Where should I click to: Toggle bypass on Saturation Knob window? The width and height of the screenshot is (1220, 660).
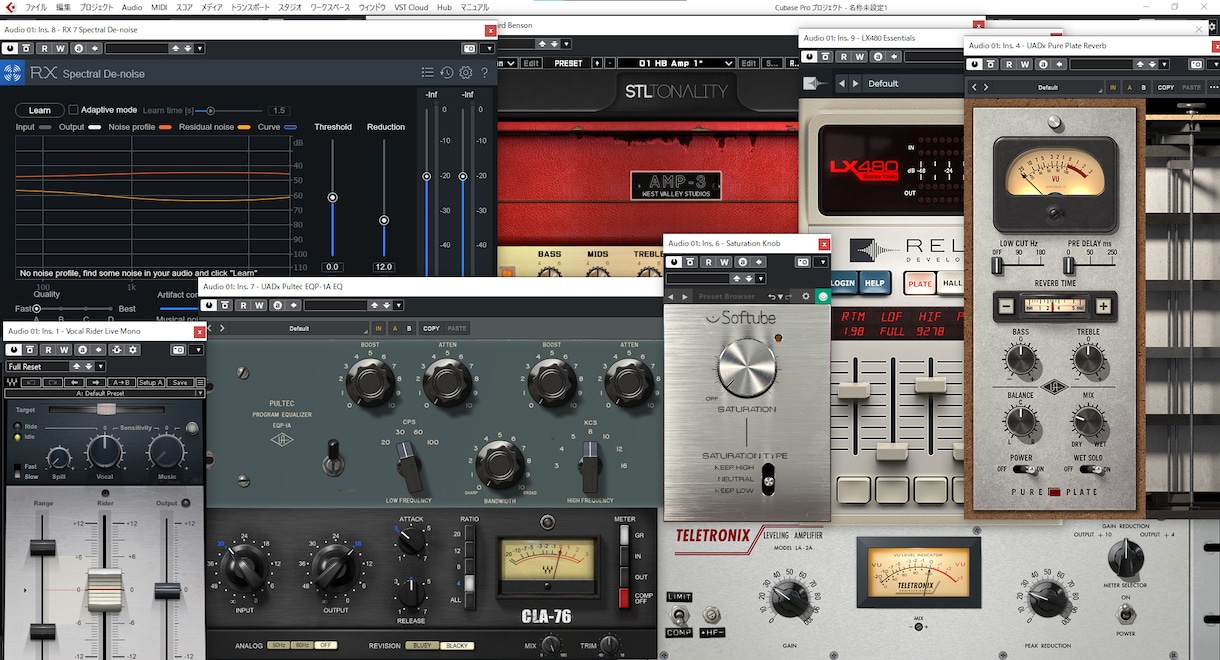pyautogui.click(x=675, y=262)
